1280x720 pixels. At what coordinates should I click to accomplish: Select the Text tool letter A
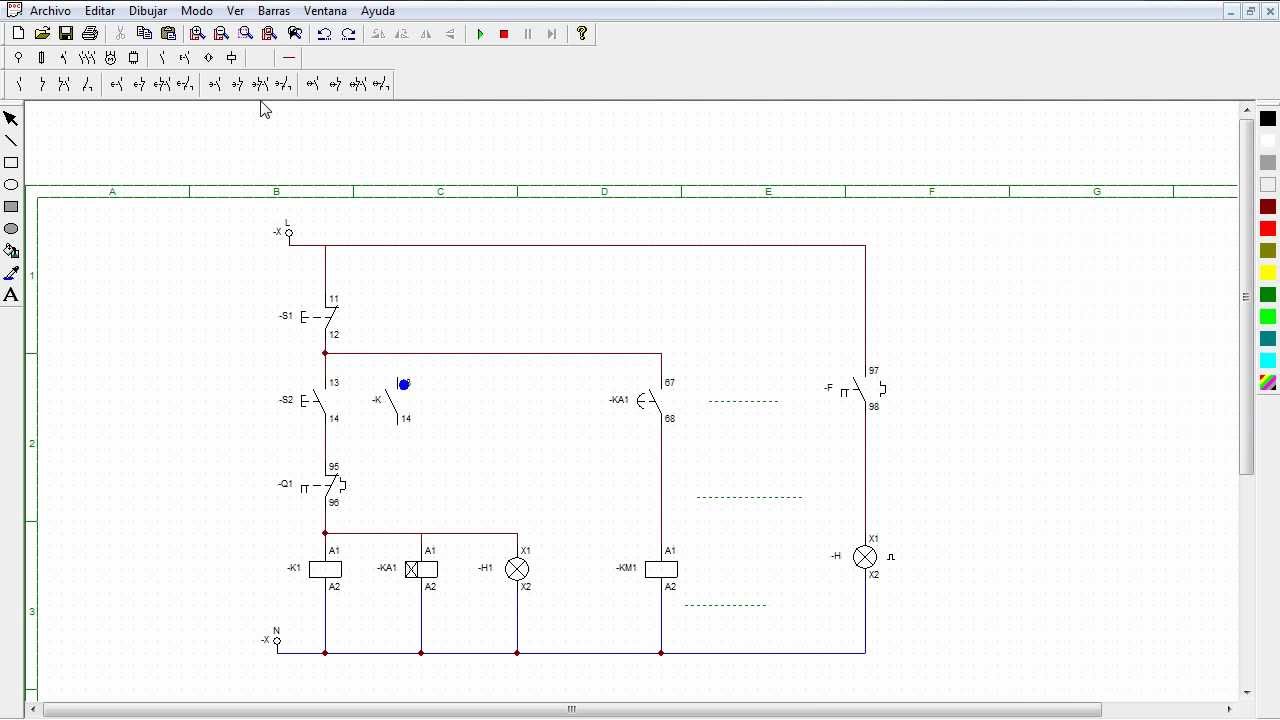click(11, 295)
